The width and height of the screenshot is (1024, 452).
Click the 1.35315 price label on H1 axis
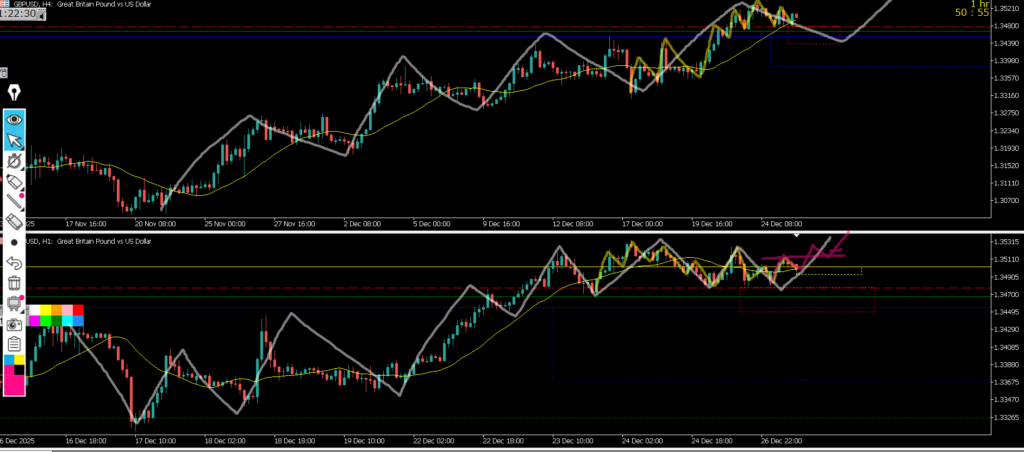(1006, 242)
